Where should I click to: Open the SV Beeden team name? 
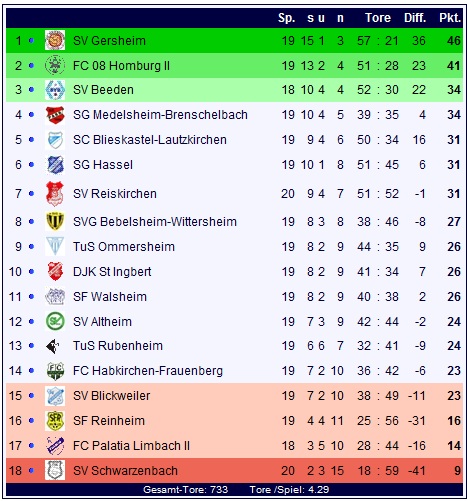tap(103, 90)
